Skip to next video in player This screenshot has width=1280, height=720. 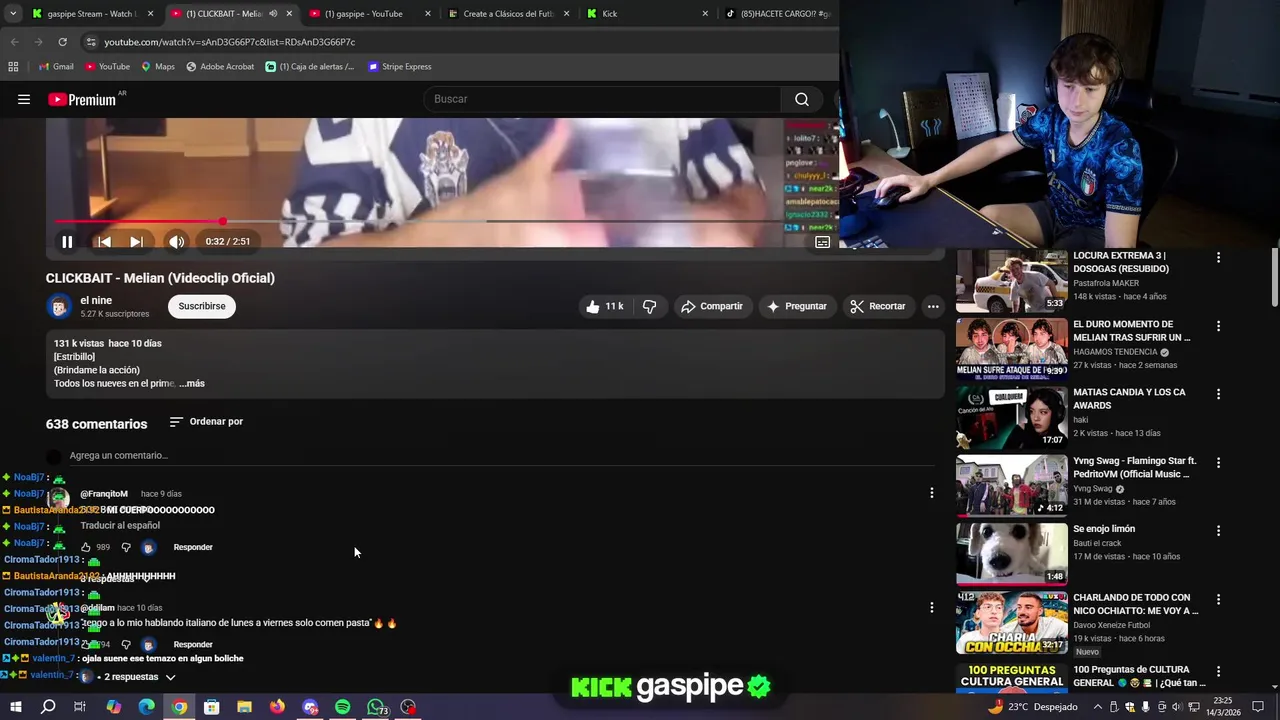[x=136, y=241]
